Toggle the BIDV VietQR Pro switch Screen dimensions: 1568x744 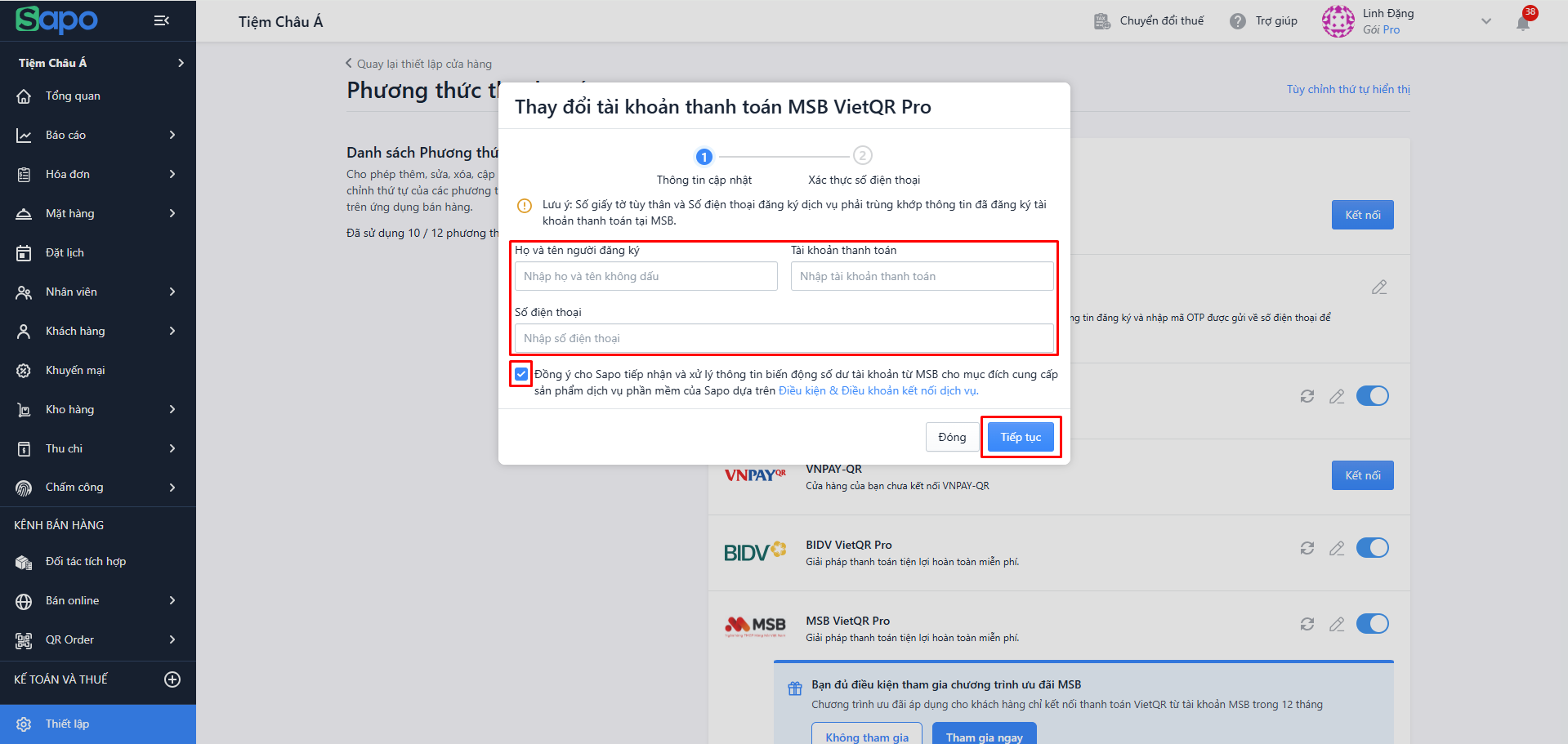tap(1373, 548)
